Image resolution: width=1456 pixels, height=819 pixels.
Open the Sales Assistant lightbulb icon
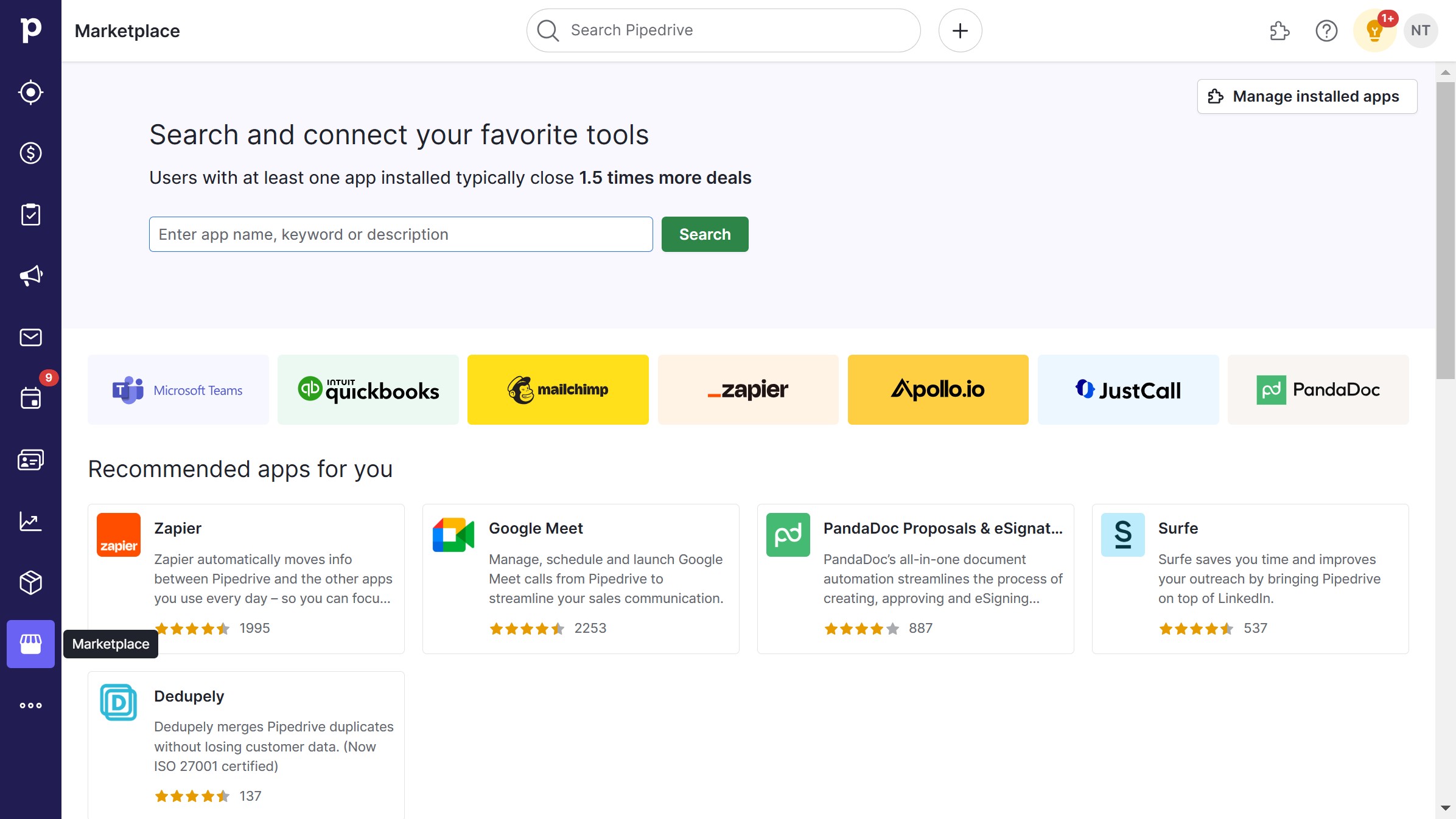point(1374,30)
